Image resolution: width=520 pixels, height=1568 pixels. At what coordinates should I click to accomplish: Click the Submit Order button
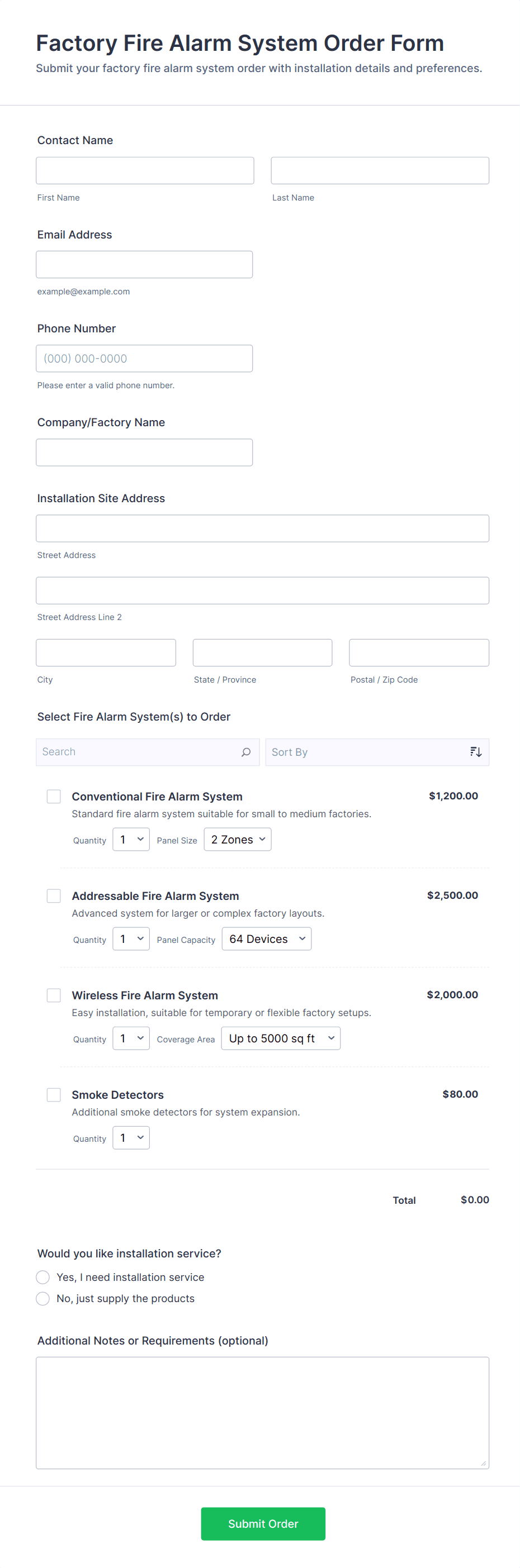(x=263, y=1523)
